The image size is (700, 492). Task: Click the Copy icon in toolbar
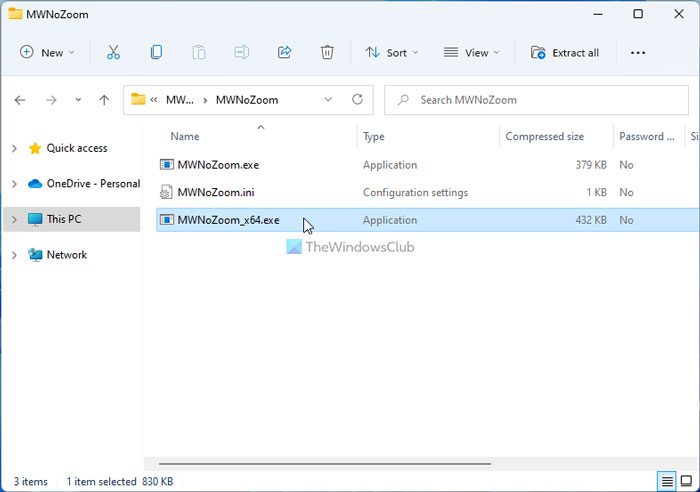click(x=156, y=52)
